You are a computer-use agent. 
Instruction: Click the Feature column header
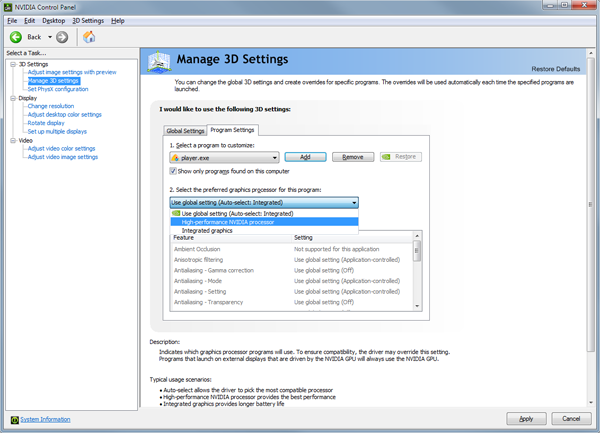coord(231,238)
